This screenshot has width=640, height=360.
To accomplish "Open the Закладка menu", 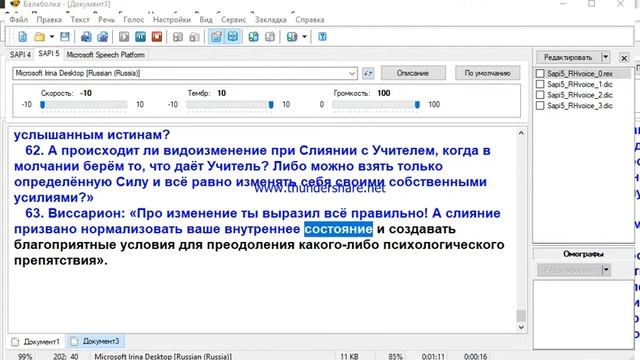I will click(x=271, y=20).
